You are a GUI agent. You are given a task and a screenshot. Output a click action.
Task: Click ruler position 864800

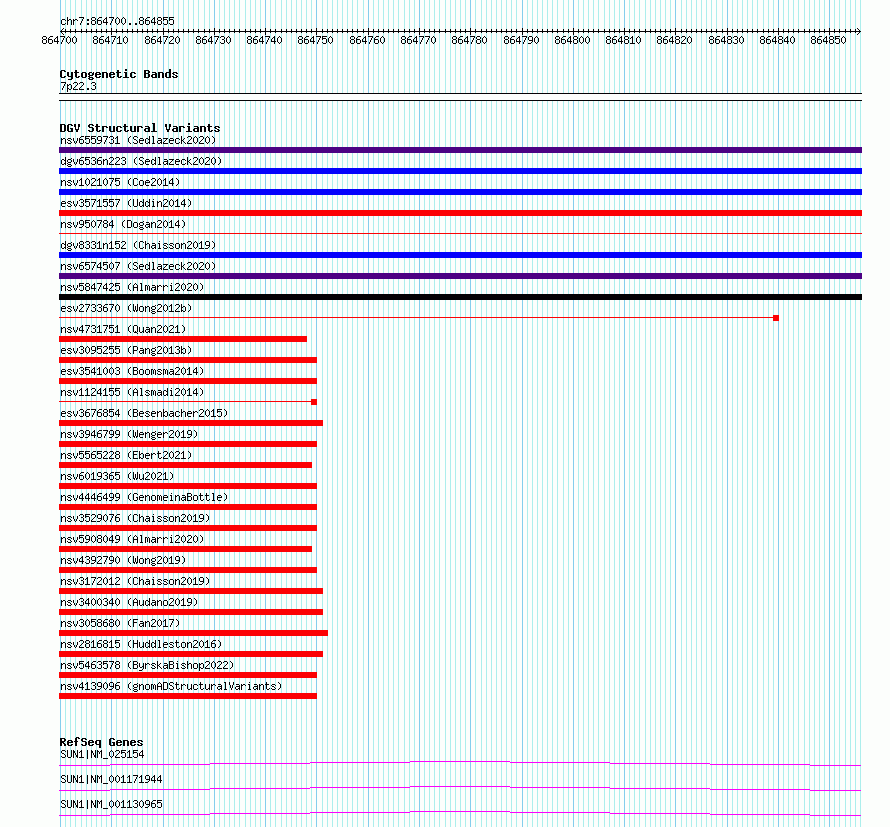coord(572,40)
